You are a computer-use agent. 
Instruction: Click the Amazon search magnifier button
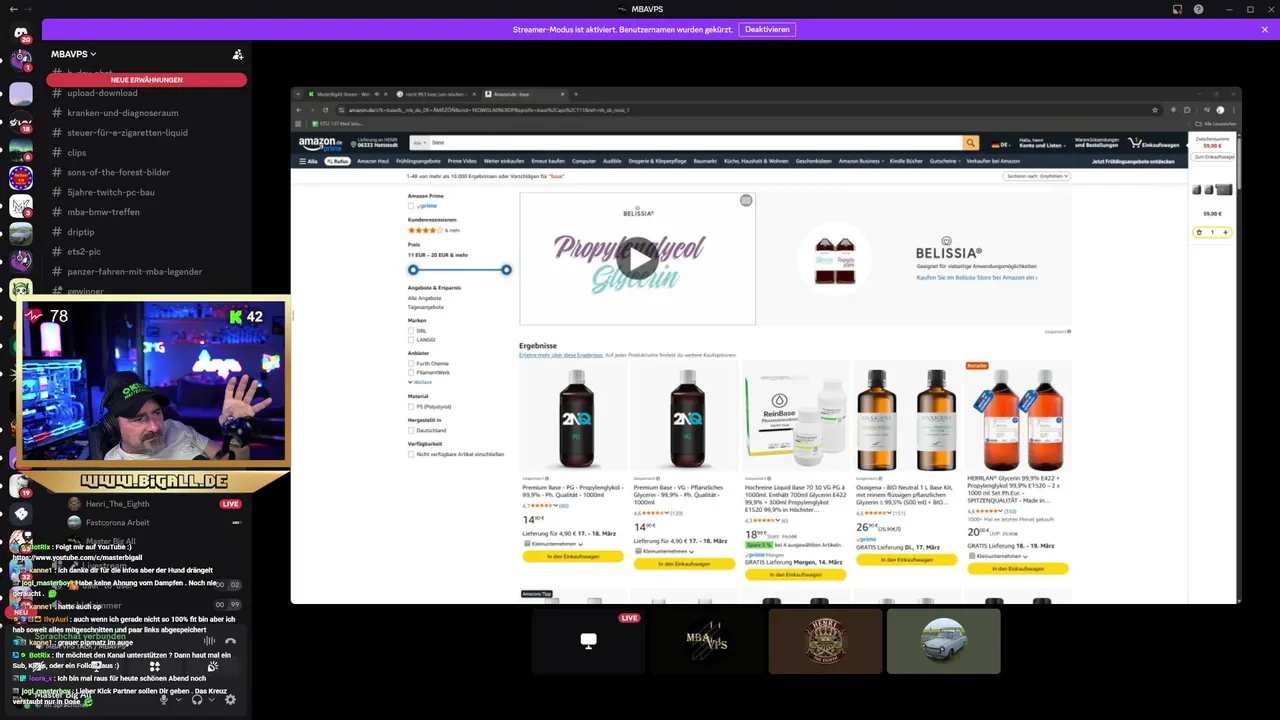click(x=970, y=143)
